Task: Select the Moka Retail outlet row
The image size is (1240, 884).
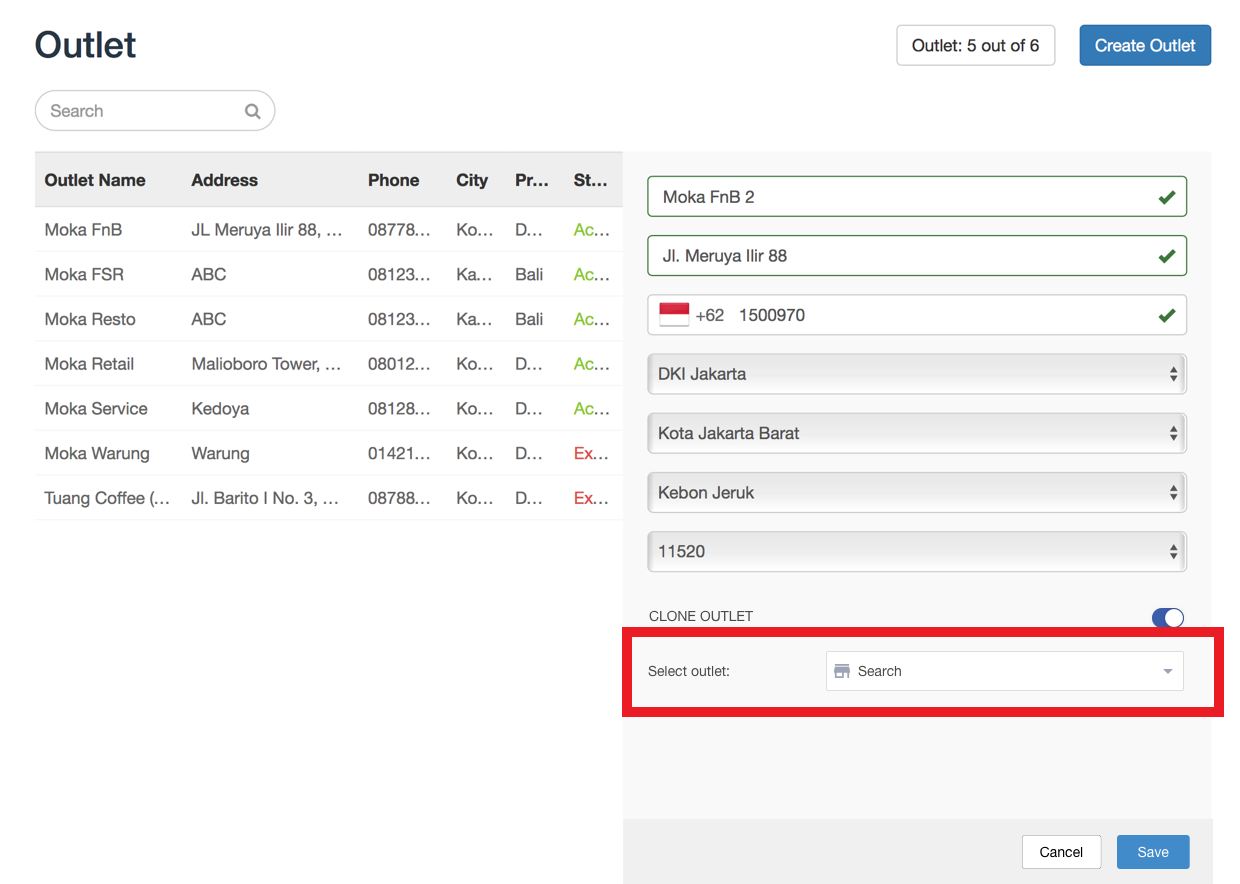Action: point(89,364)
